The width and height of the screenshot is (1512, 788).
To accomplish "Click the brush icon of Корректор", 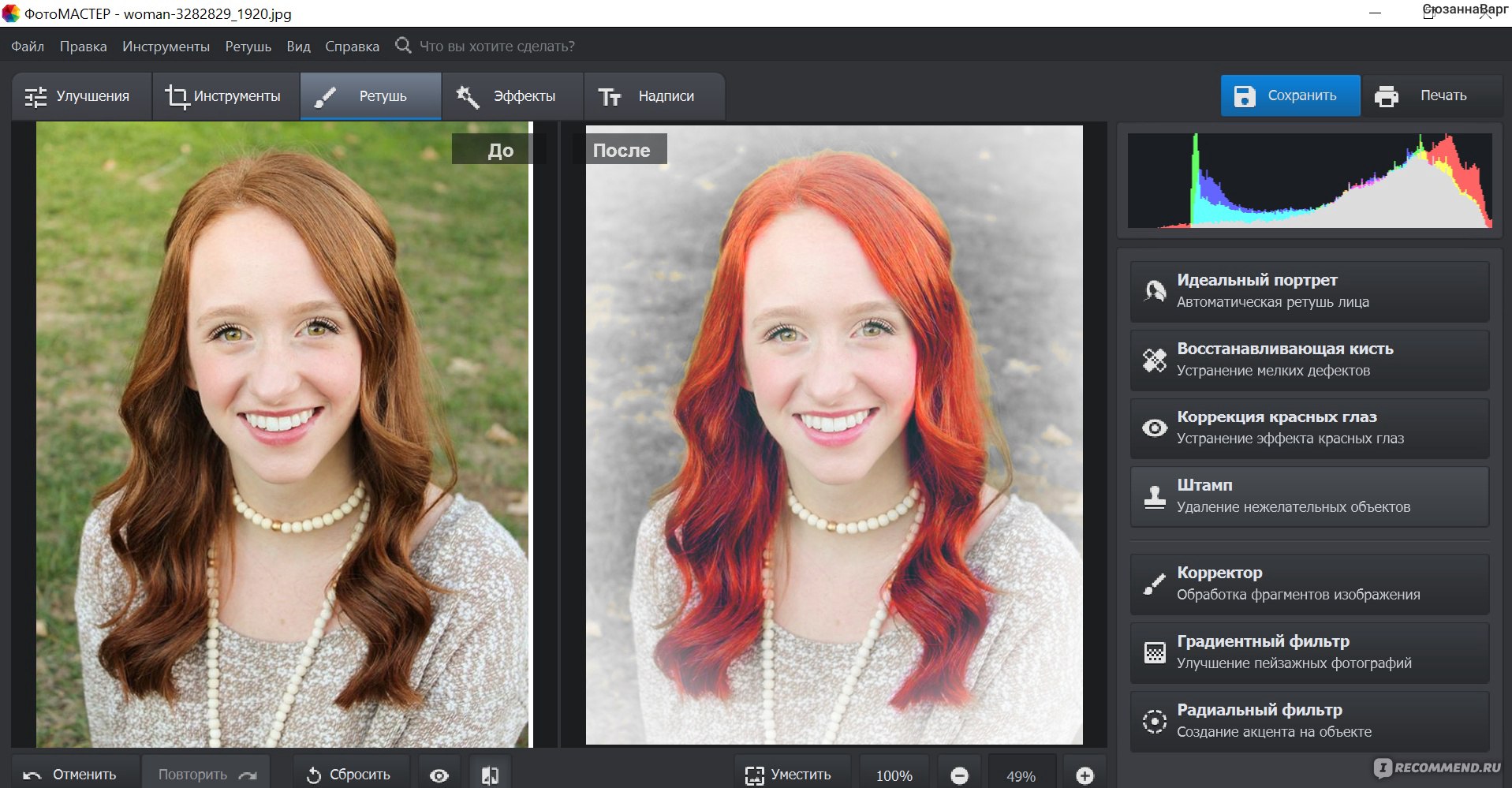I will point(1155,584).
